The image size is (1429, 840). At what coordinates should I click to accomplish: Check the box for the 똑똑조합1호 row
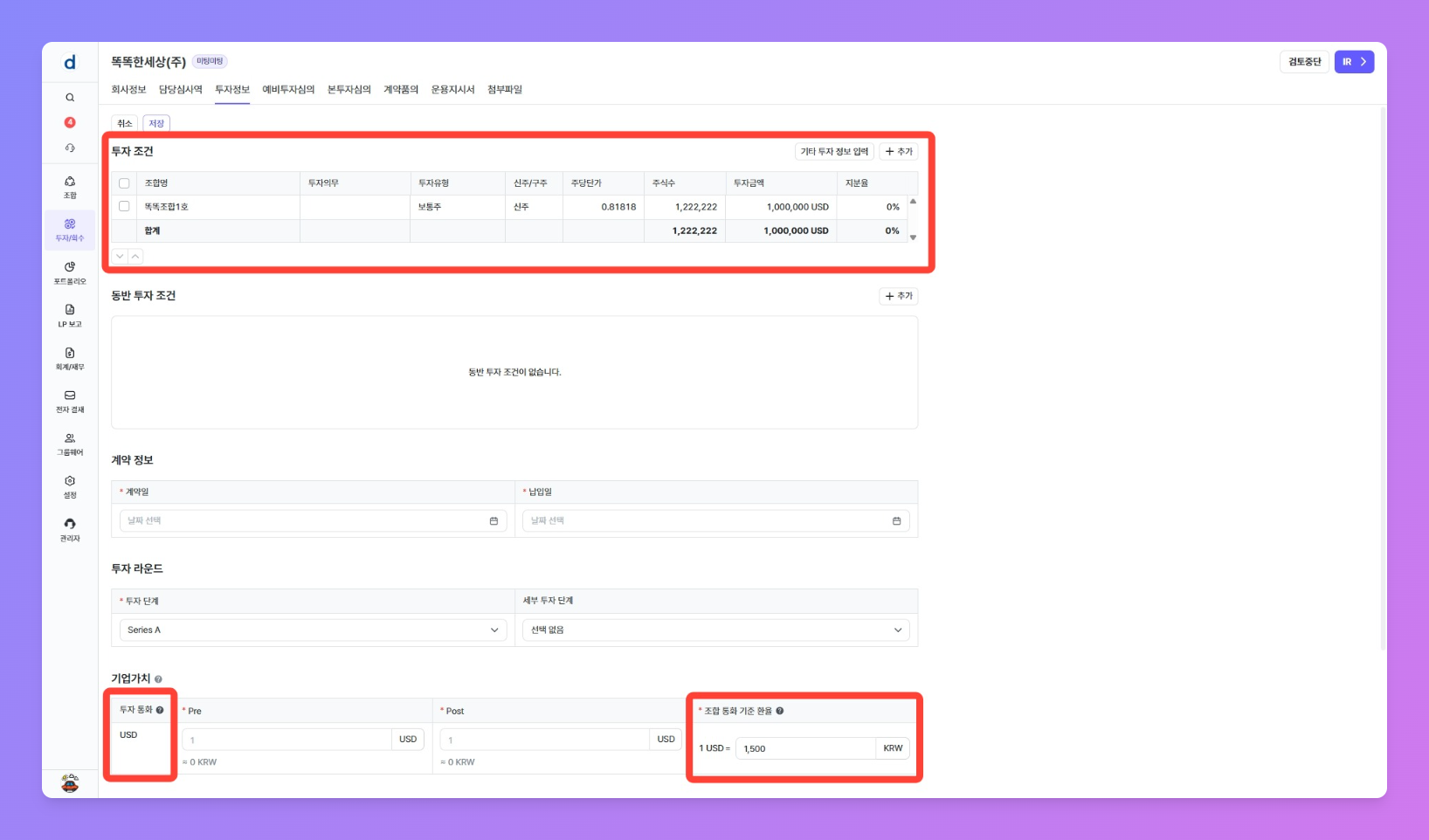[124, 207]
